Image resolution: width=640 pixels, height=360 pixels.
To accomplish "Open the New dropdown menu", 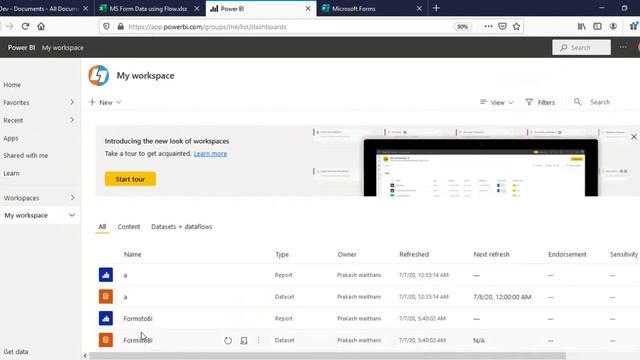I will point(105,102).
